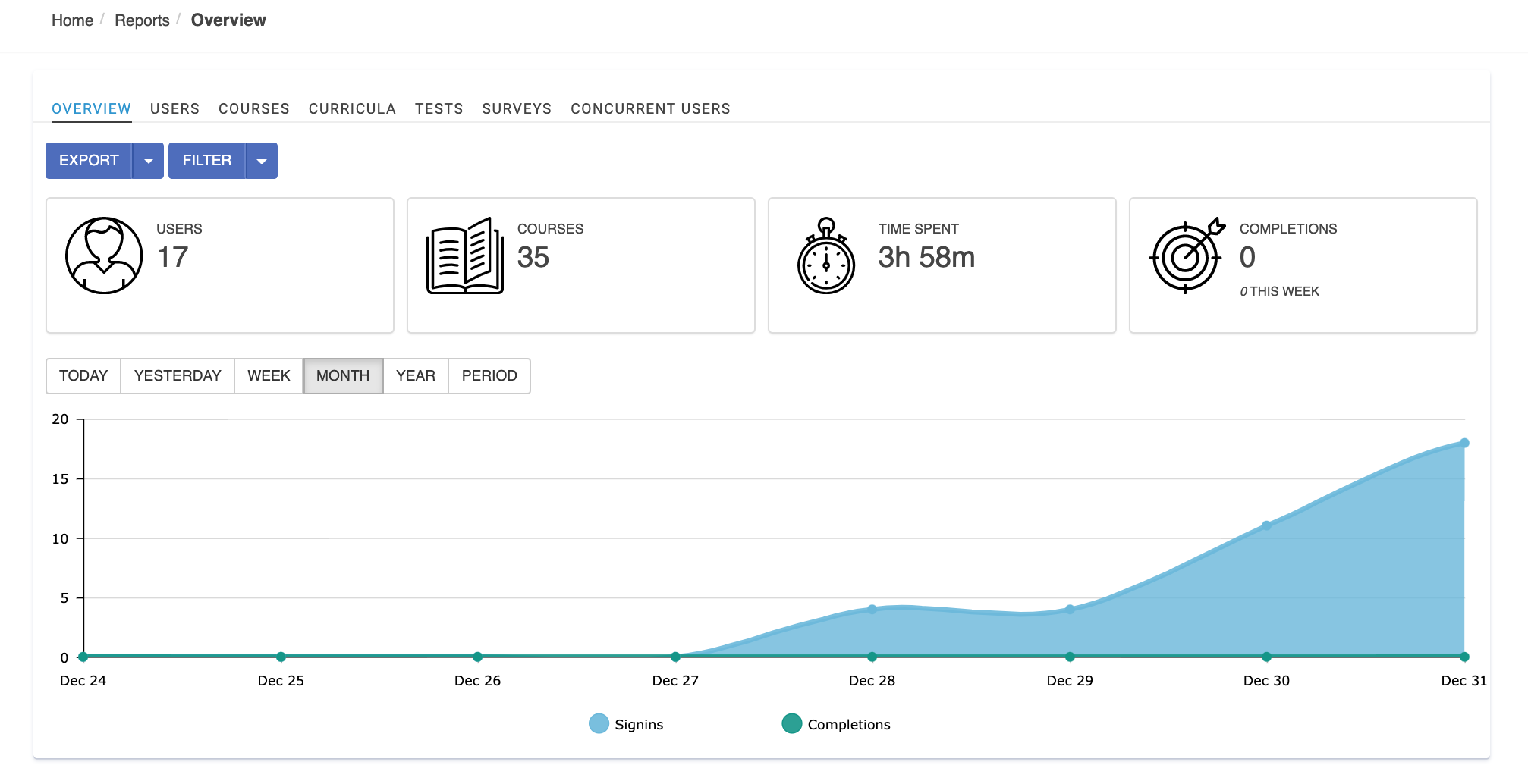Select the Week time range
The height and width of the screenshot is (784, 1528).
pyautogui.click(x=269, y=376)
